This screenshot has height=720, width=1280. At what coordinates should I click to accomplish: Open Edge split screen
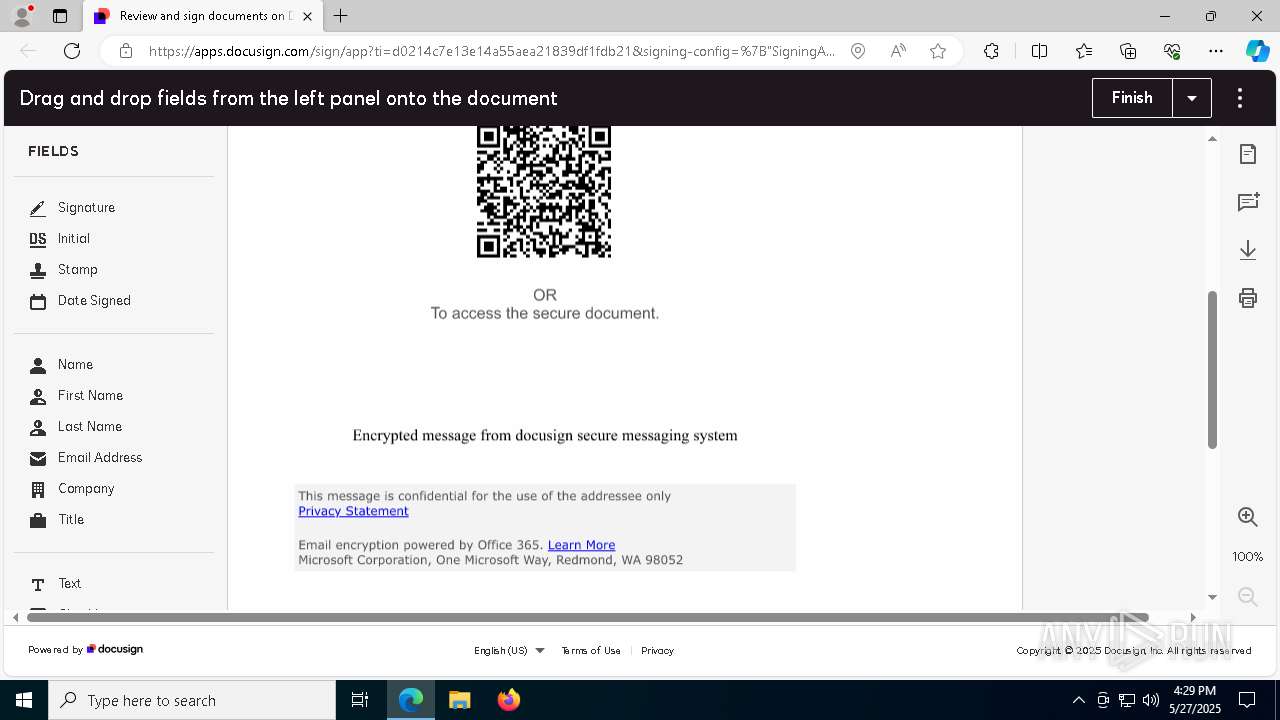(x=1039, y=51)
